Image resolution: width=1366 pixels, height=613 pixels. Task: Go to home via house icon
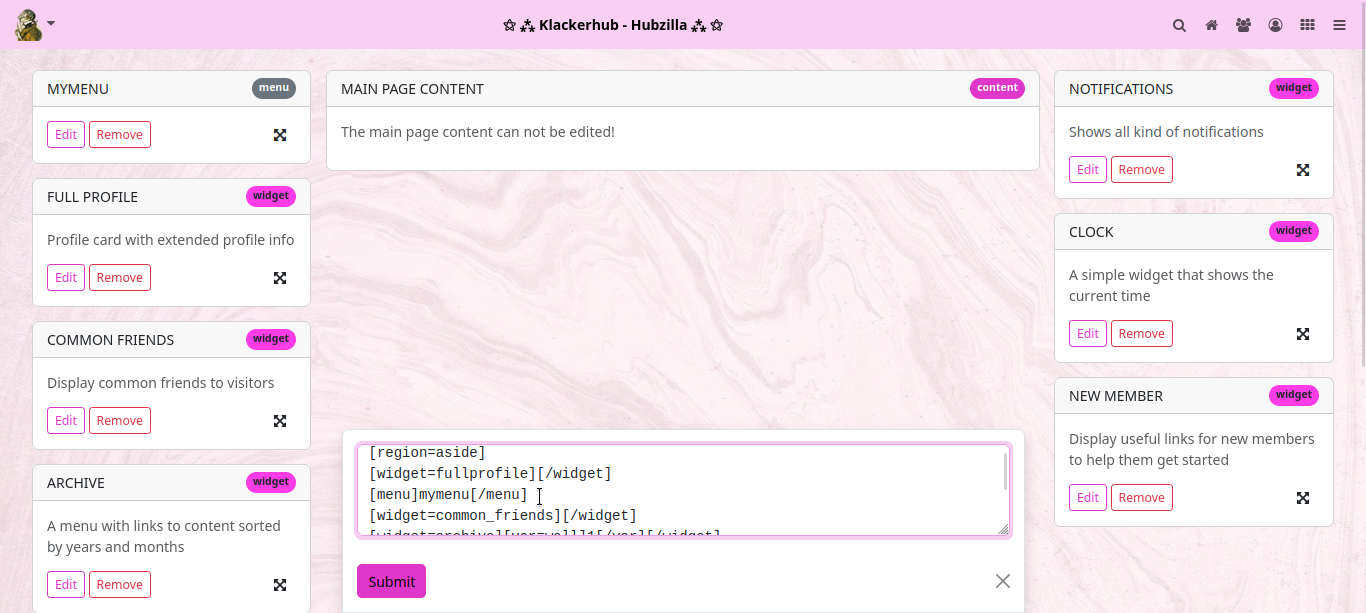[x=1211, y=25]
